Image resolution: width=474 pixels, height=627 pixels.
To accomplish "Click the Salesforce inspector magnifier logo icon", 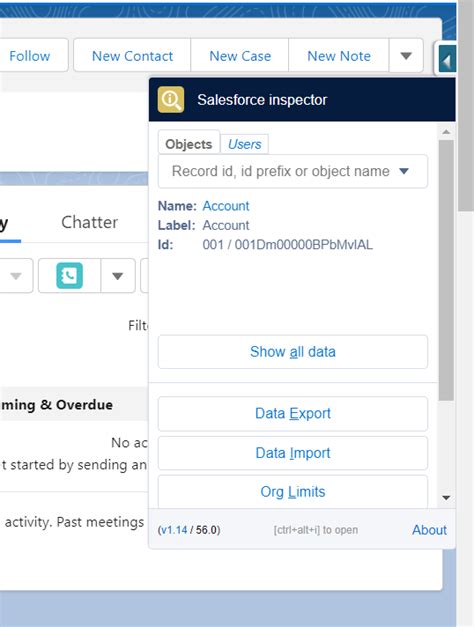I will [x=171, y=99].
